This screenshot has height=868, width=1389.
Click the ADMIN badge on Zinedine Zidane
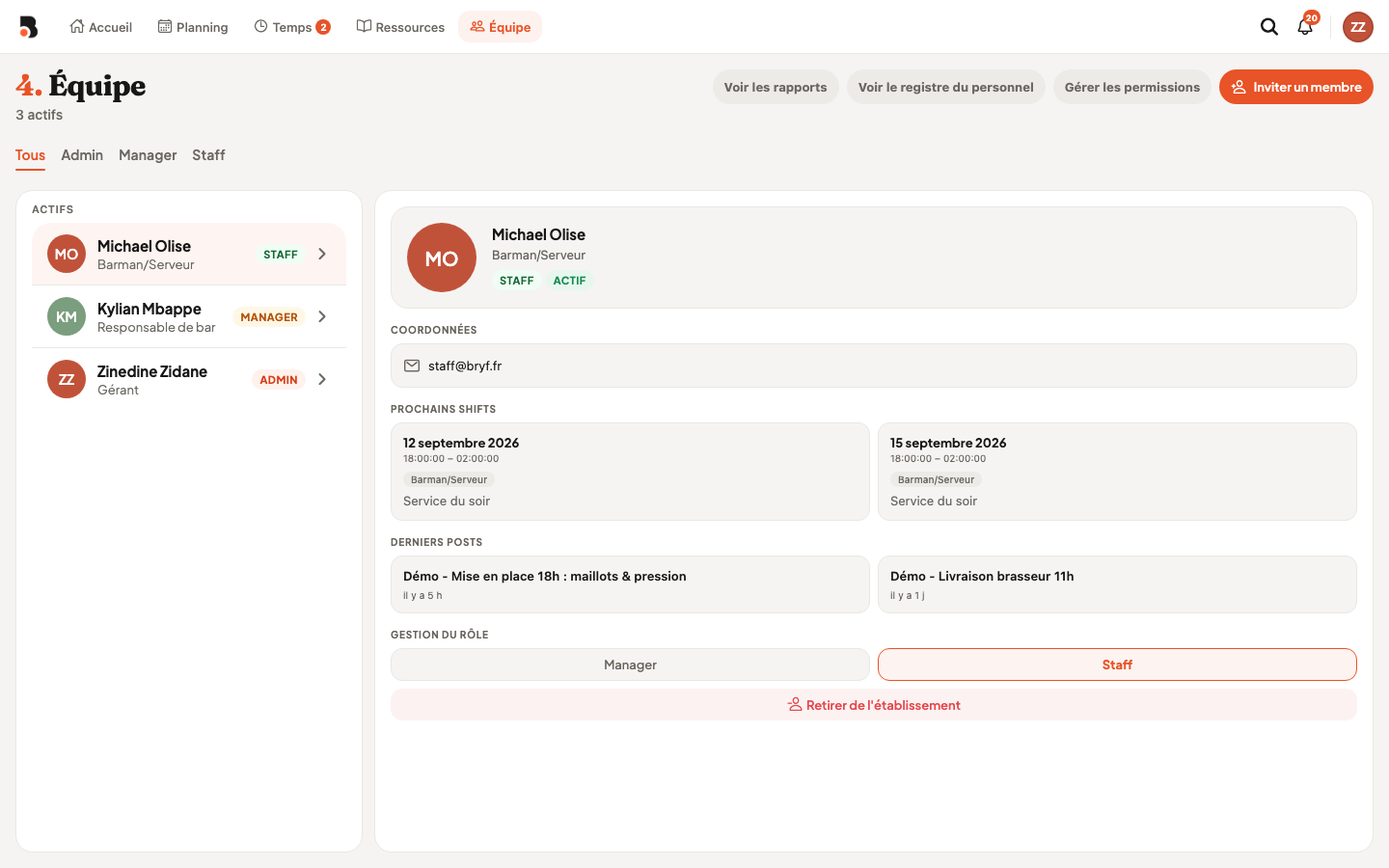[279, 380]
